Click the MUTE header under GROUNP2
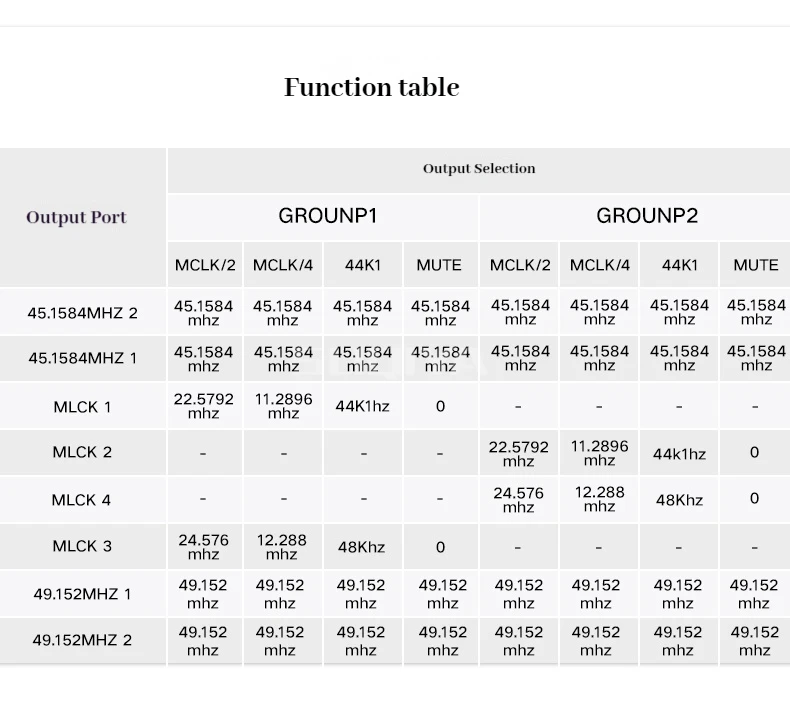Screen dimensions: 790x716 point(755,265)
